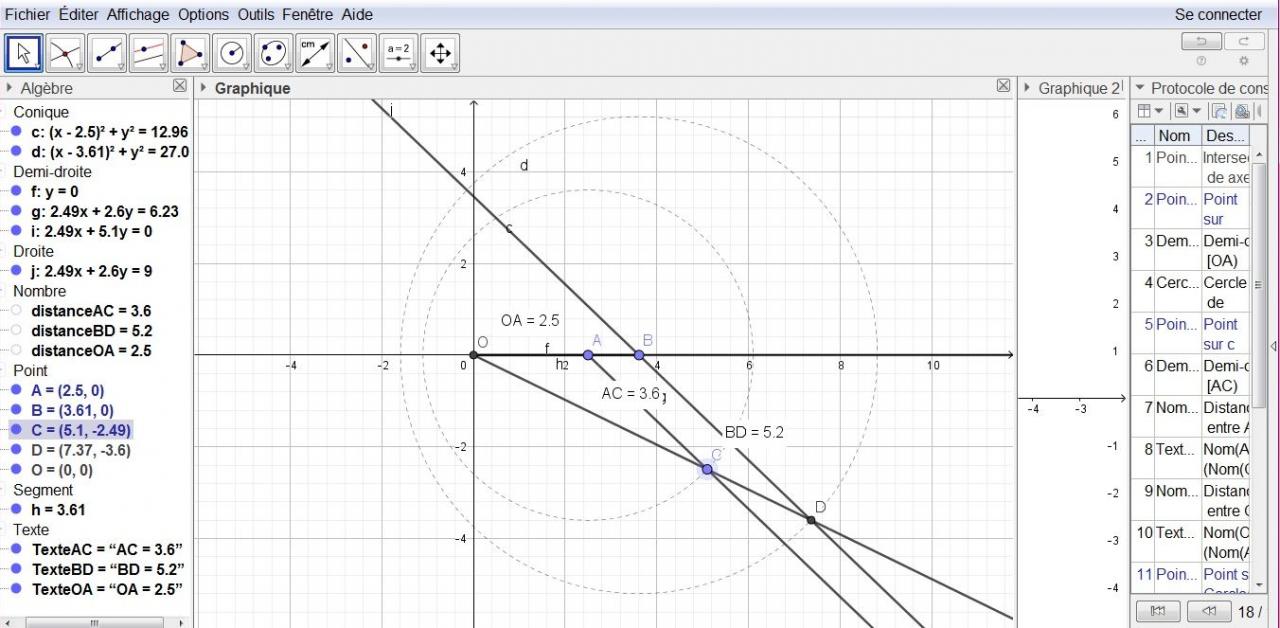Select the Parallel line tool
The width and height of the screenshot is (1280, 628).
[149, 53]
